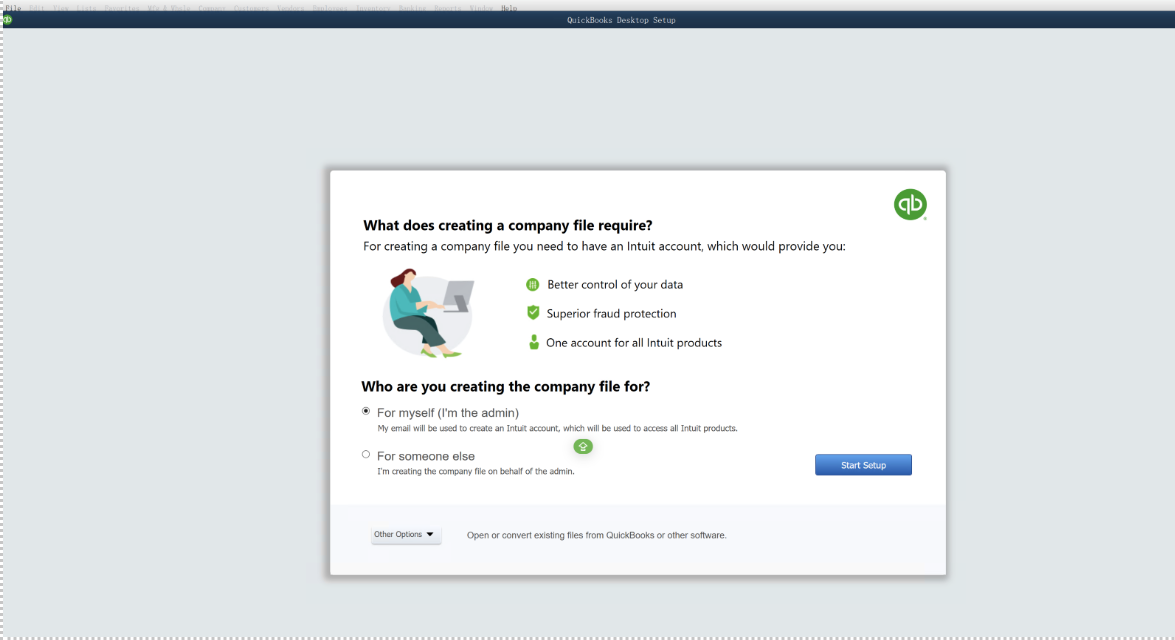This screenshot has height=640, width=1175.
Task: Click the person icon beside One account
Action: [534, 342]
